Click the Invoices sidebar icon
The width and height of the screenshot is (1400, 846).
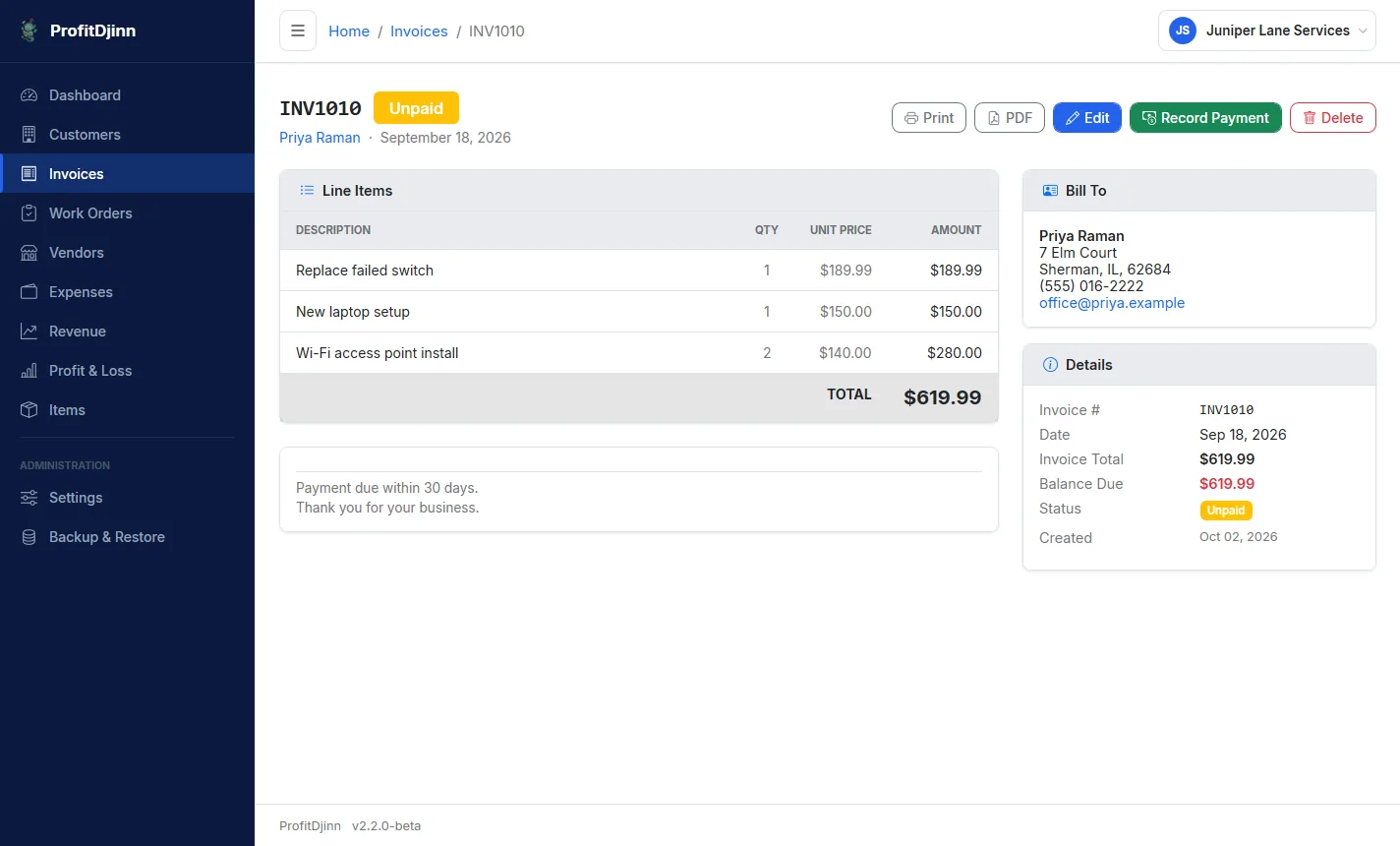point(29,174)
